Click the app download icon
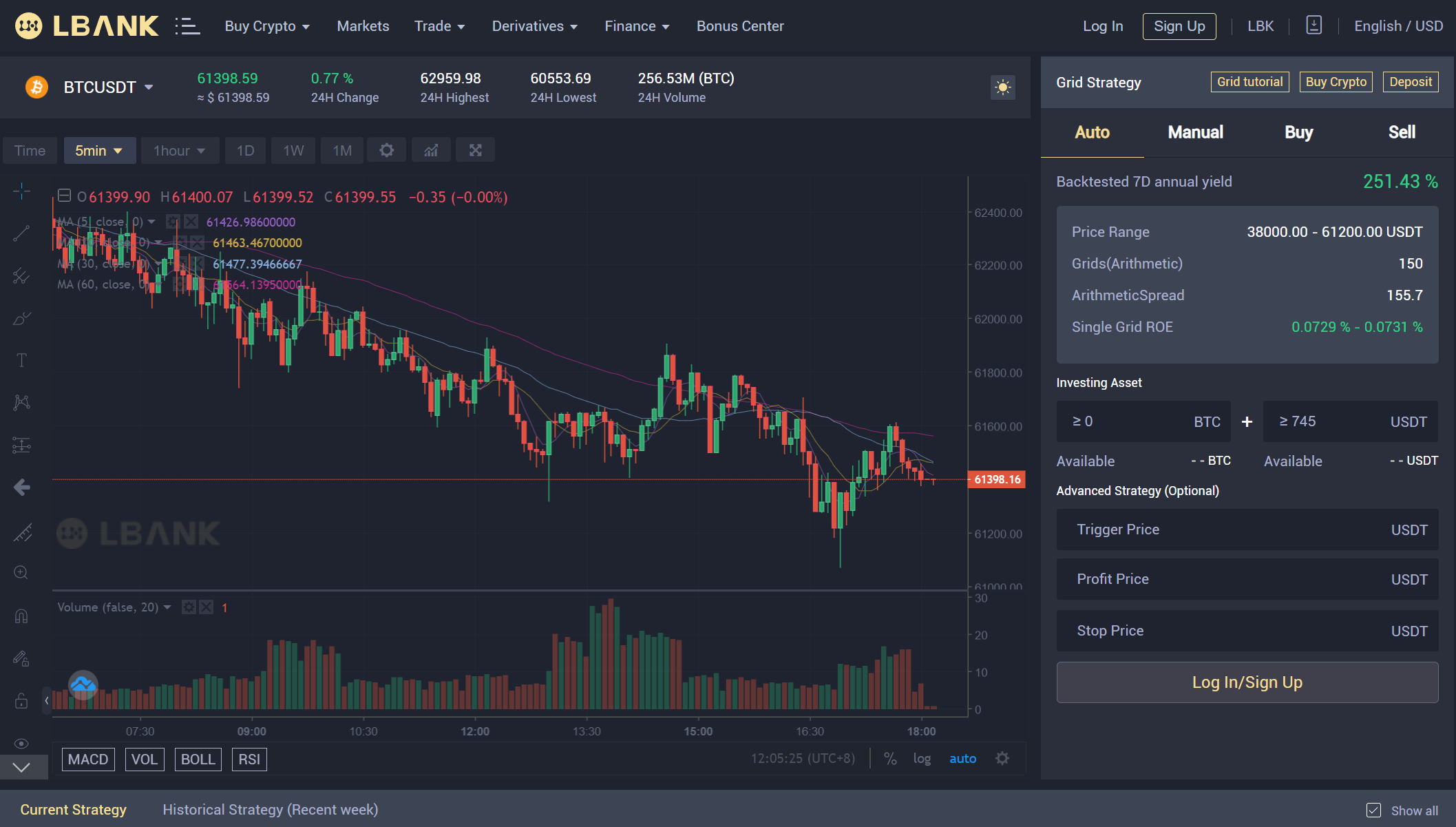 coord(1313,25)
